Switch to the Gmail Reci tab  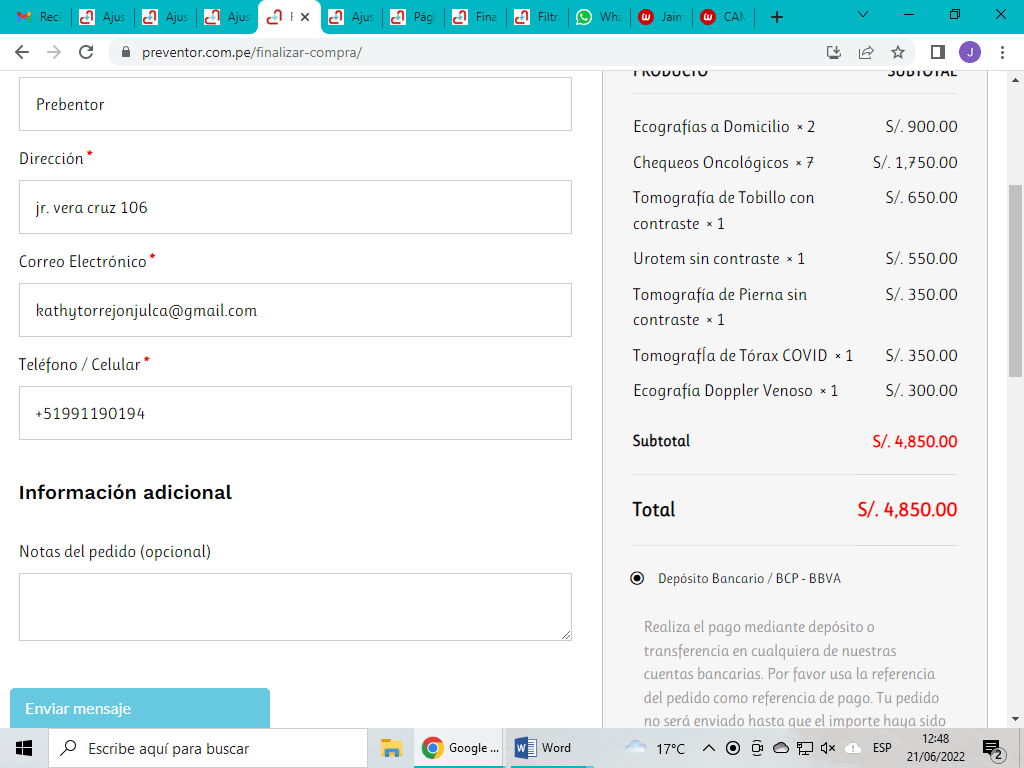39,17
